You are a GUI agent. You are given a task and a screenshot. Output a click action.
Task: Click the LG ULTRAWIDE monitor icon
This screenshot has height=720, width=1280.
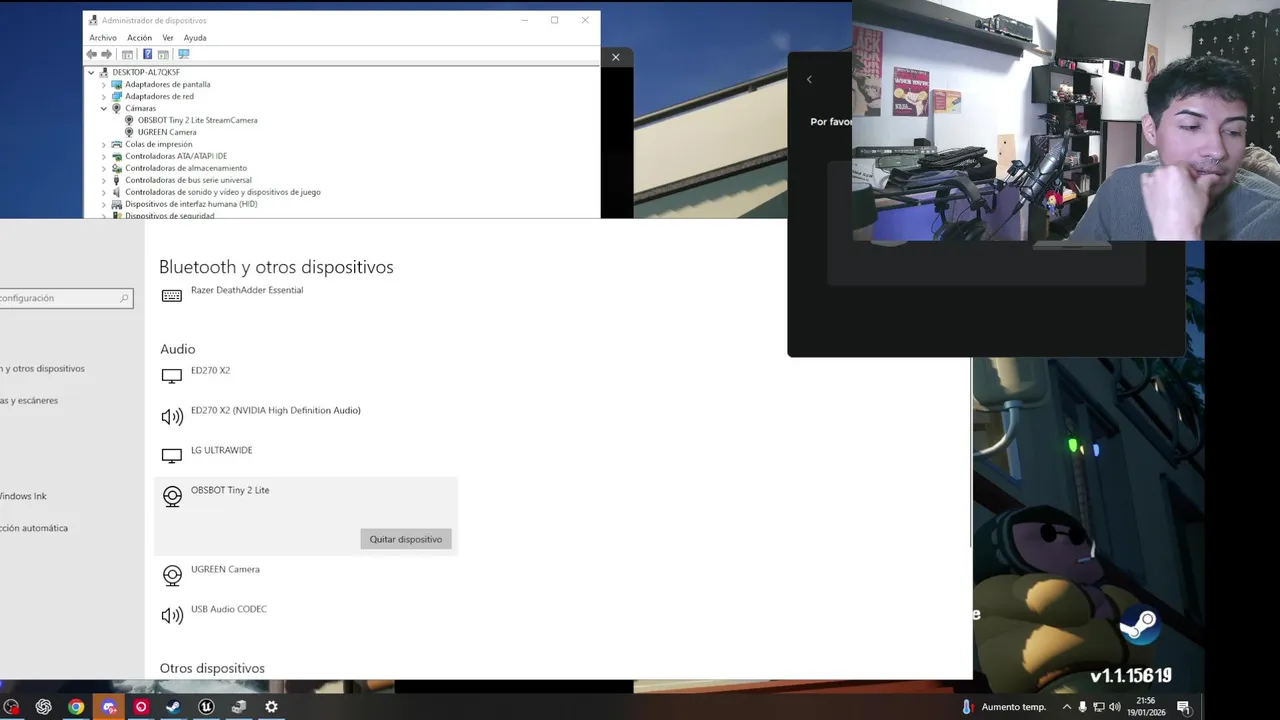[172, 456]
